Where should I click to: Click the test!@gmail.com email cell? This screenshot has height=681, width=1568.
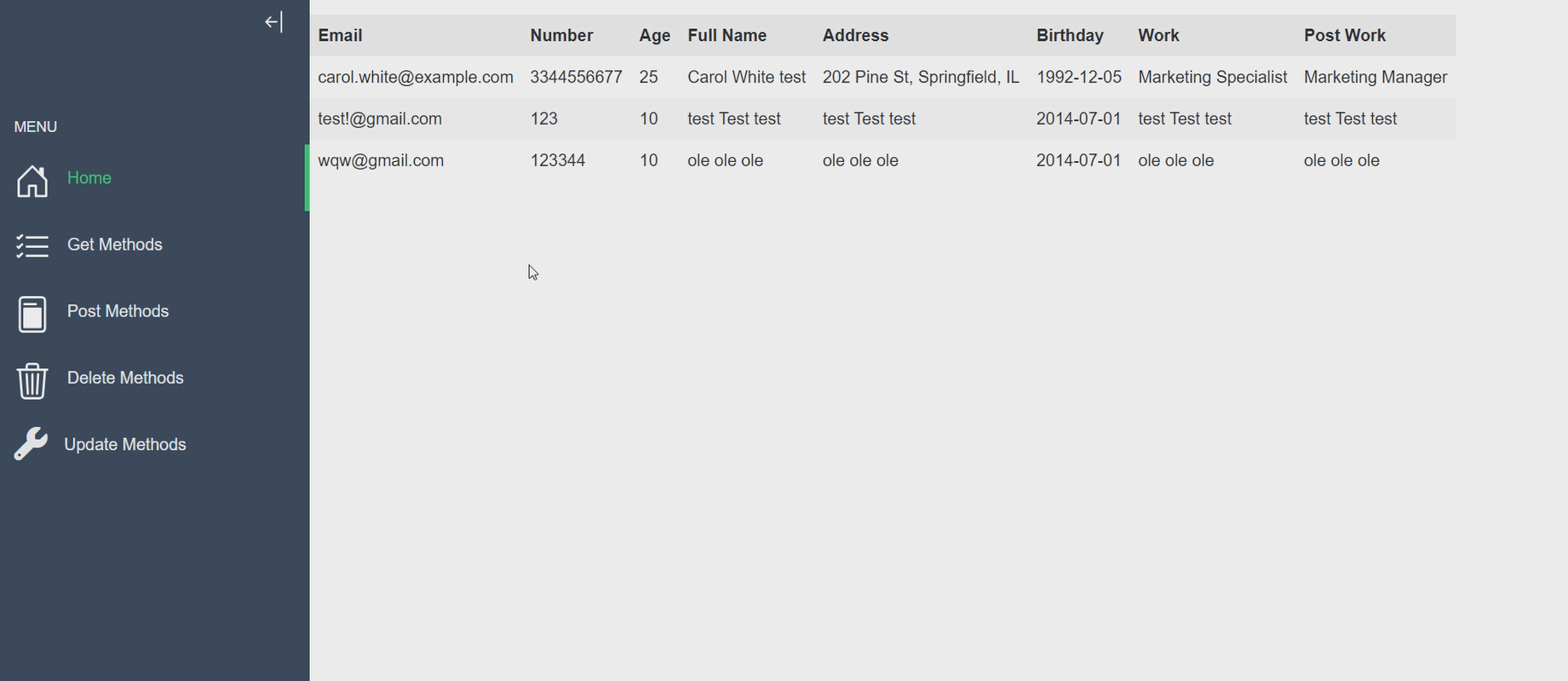[x=380, y=119]
